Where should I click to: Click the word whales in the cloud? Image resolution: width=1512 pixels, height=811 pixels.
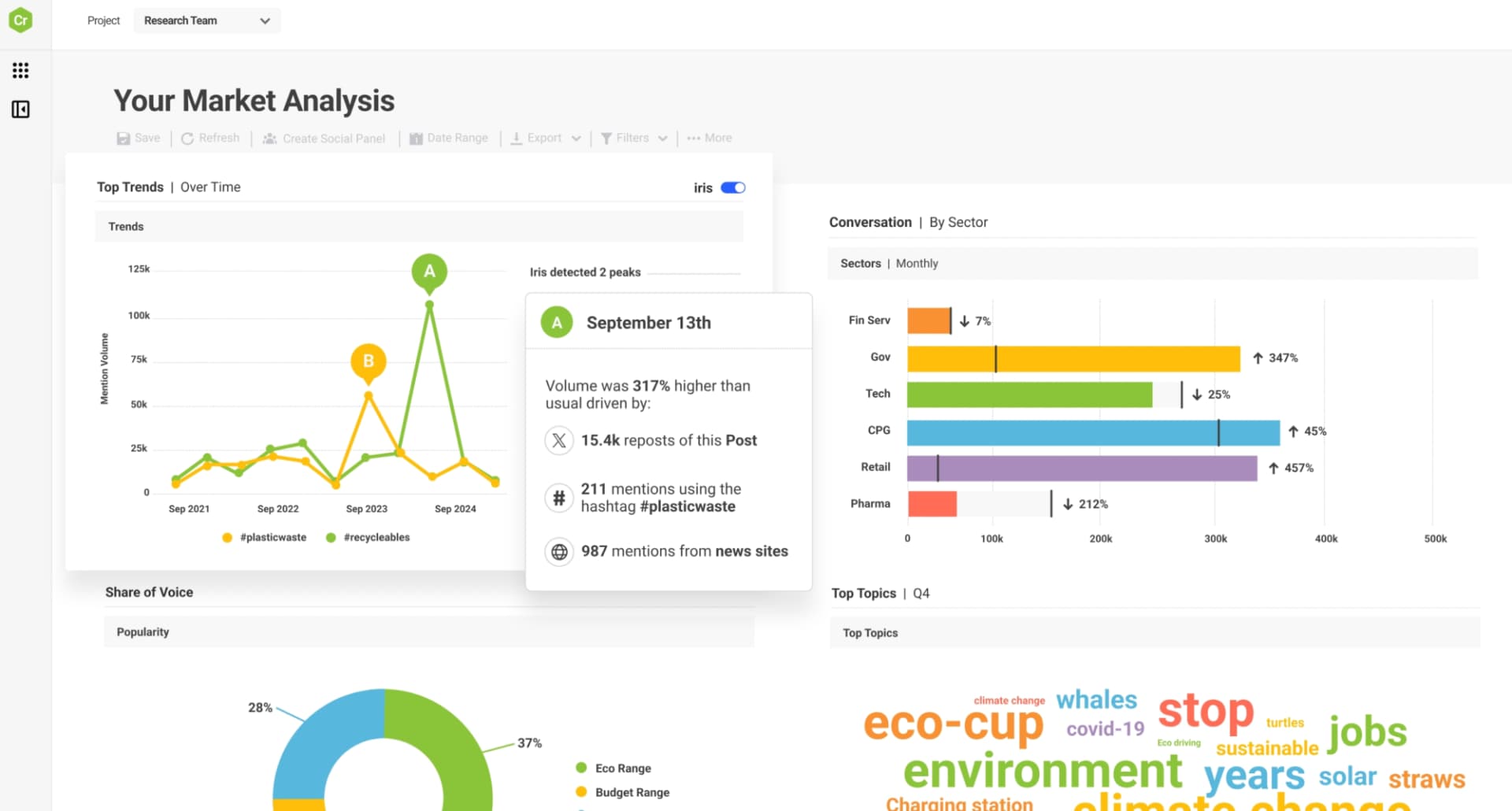click(x=1096, y=700)
